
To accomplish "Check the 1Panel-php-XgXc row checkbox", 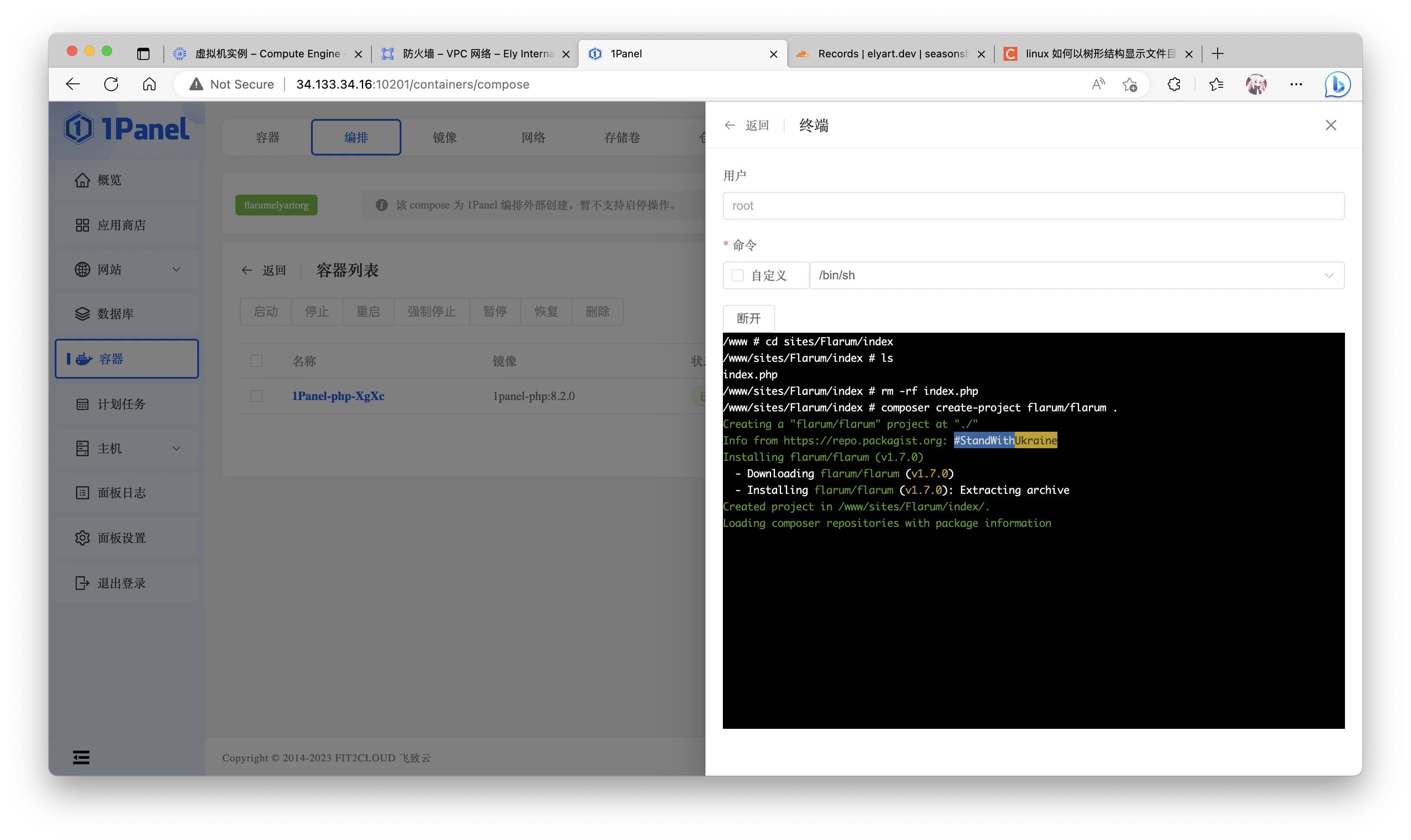I will tap(256, 396).
